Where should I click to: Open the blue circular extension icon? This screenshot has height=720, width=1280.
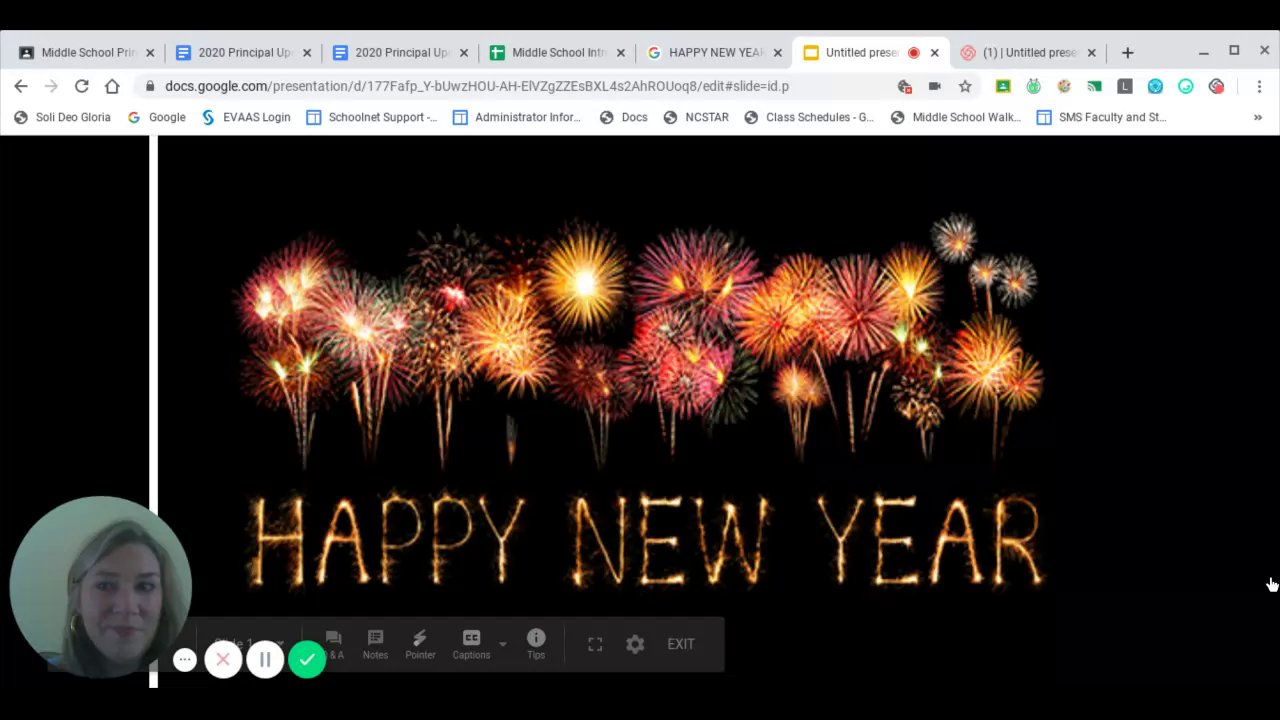click(x=1155, y=86)
